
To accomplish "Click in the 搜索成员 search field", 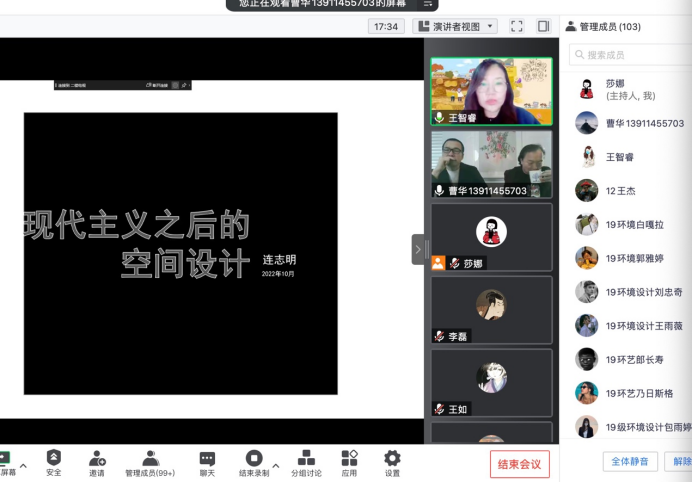I will (x=631, y=55).
